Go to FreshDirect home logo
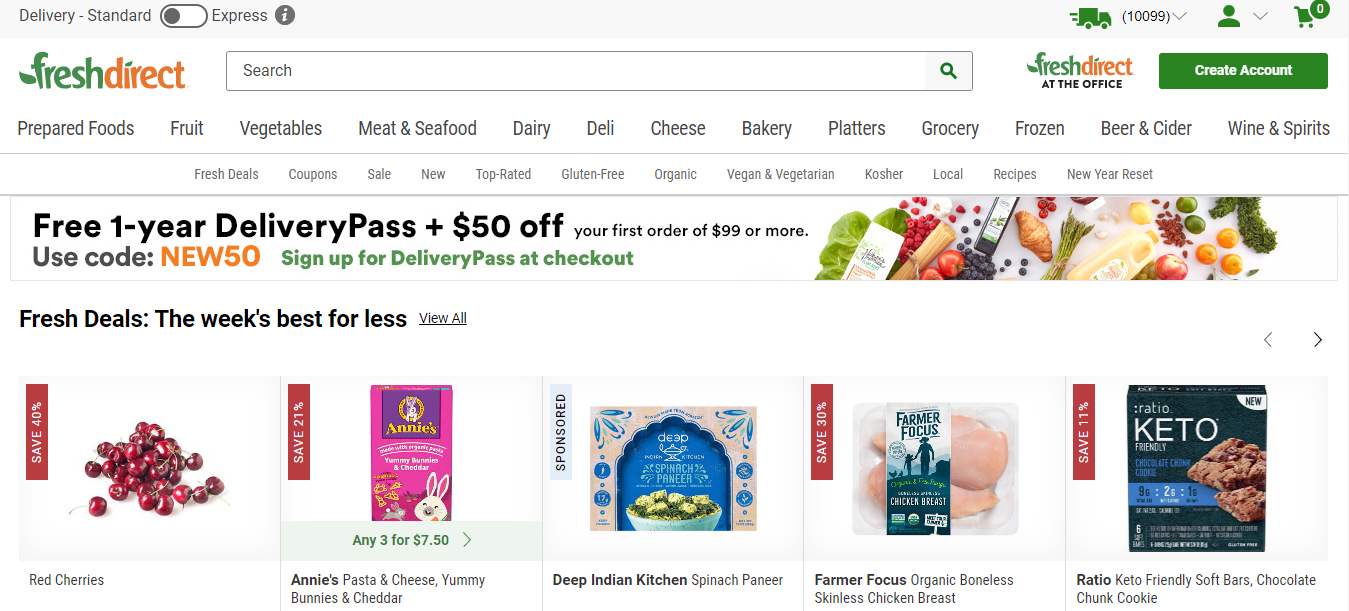 coord(102,71)
